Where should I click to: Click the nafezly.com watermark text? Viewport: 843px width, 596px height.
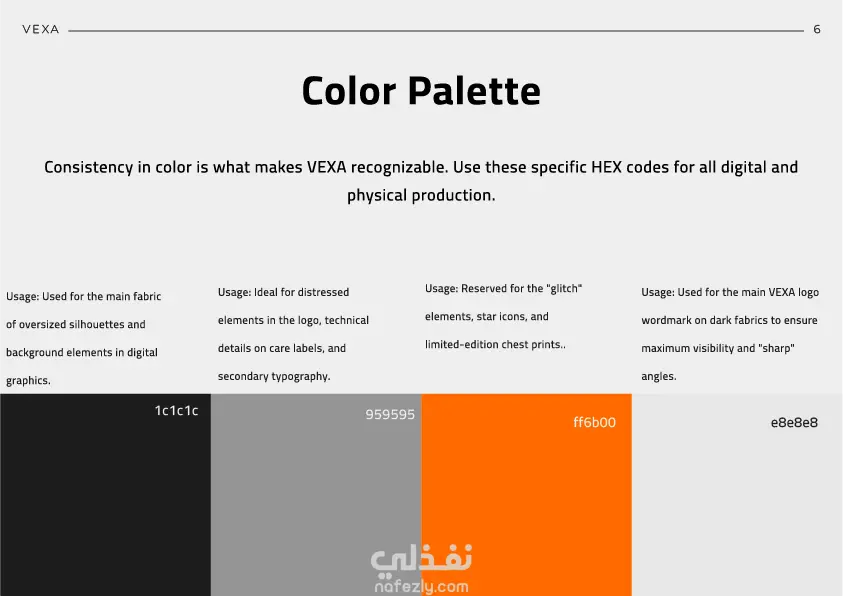click(421, 586)
